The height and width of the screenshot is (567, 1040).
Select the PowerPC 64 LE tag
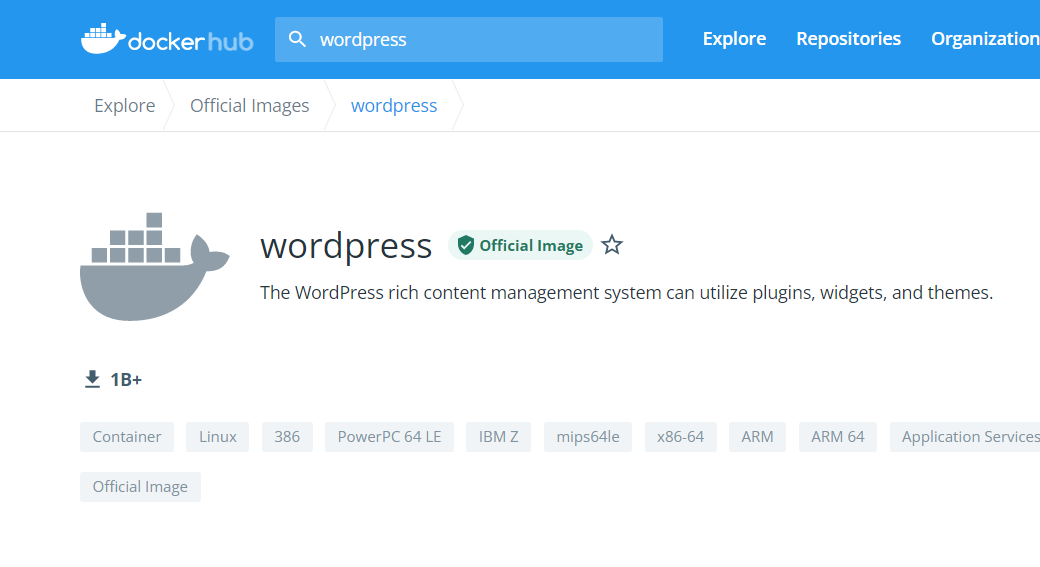(x=389, y=437)
